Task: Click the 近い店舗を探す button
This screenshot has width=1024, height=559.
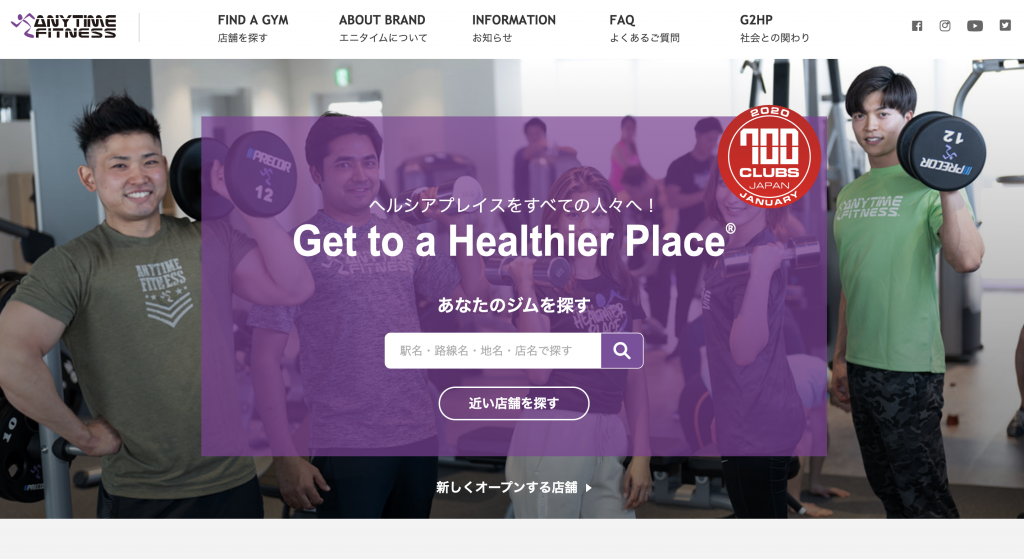Action: tap(514, 404)
